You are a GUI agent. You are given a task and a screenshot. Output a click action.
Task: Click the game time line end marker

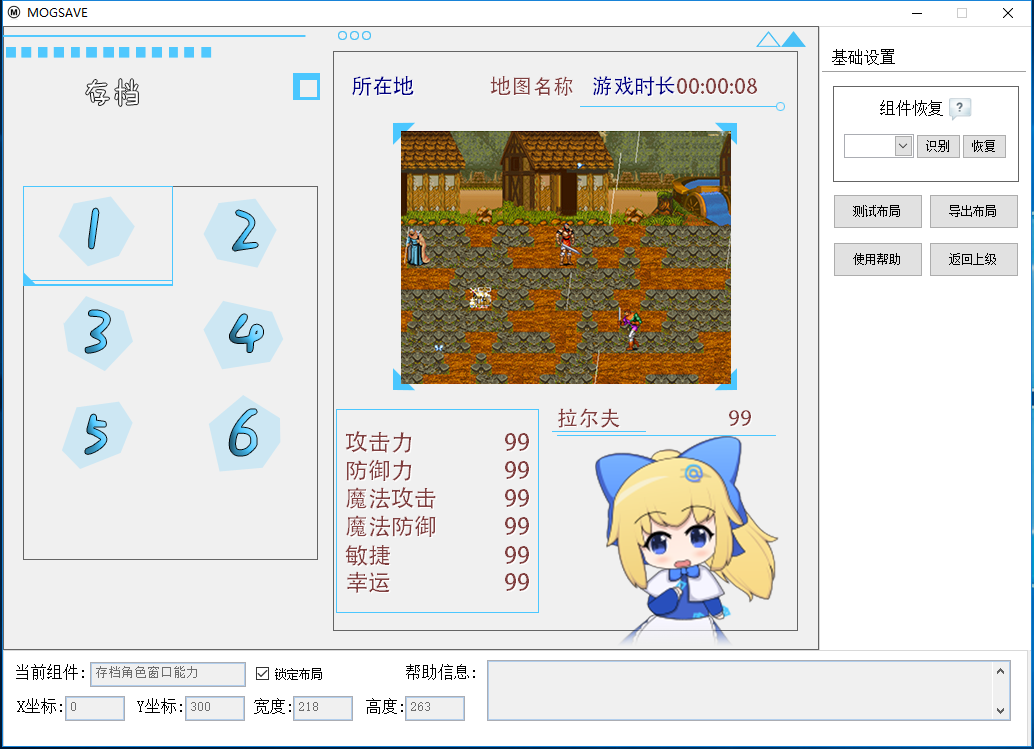click(780, 106)
